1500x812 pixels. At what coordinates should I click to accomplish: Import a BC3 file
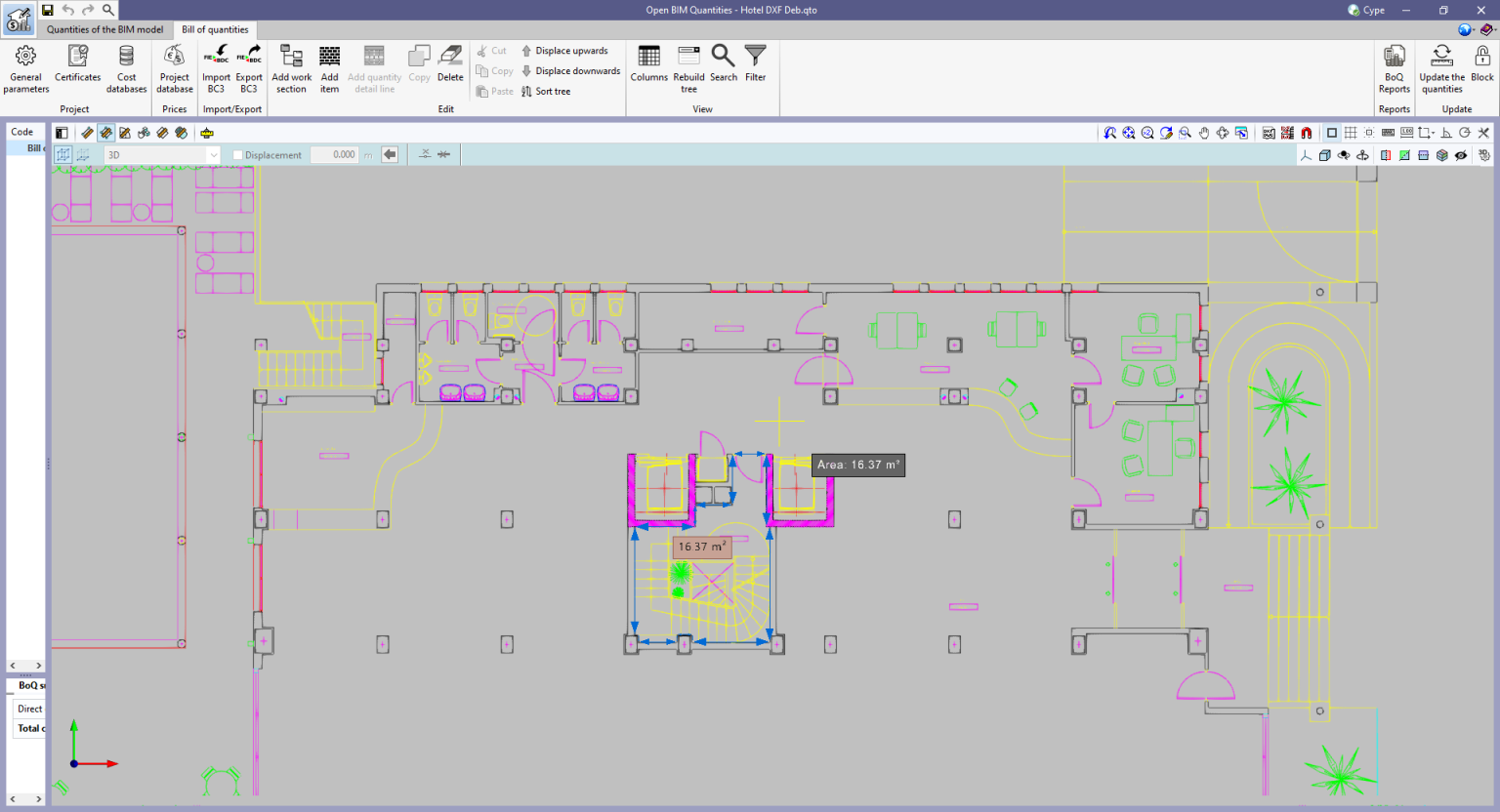click(x=216, y=68)
